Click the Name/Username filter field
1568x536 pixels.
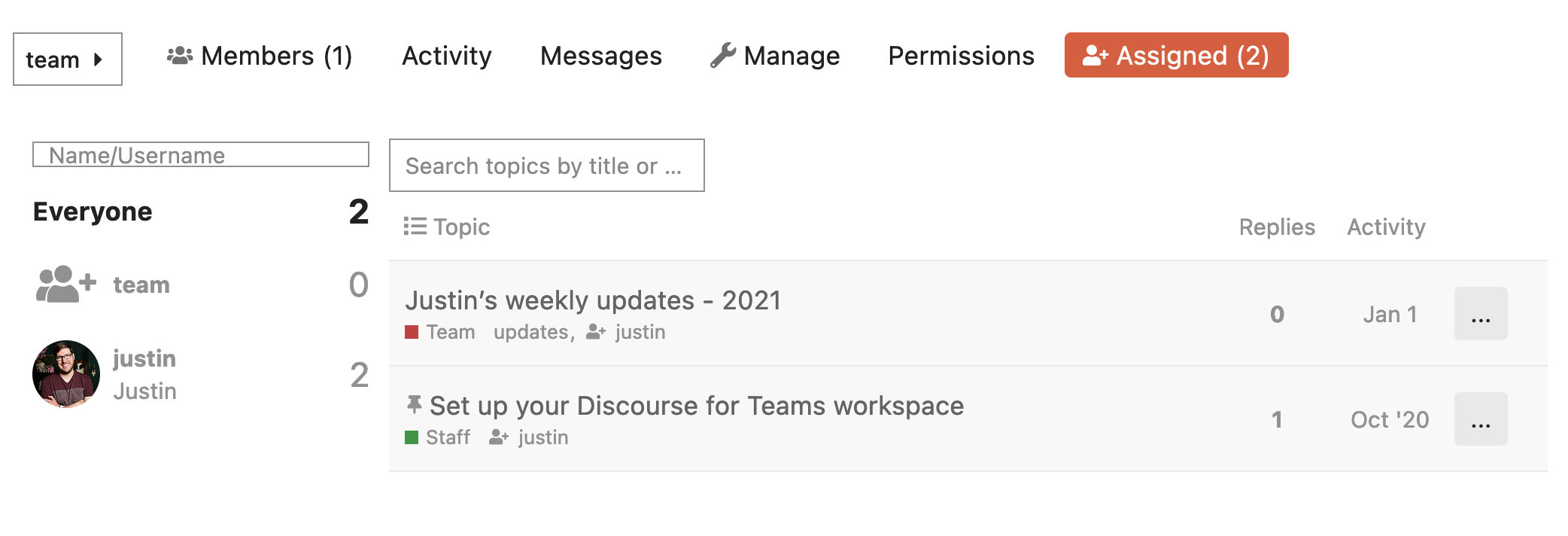(x=201, y=155)
